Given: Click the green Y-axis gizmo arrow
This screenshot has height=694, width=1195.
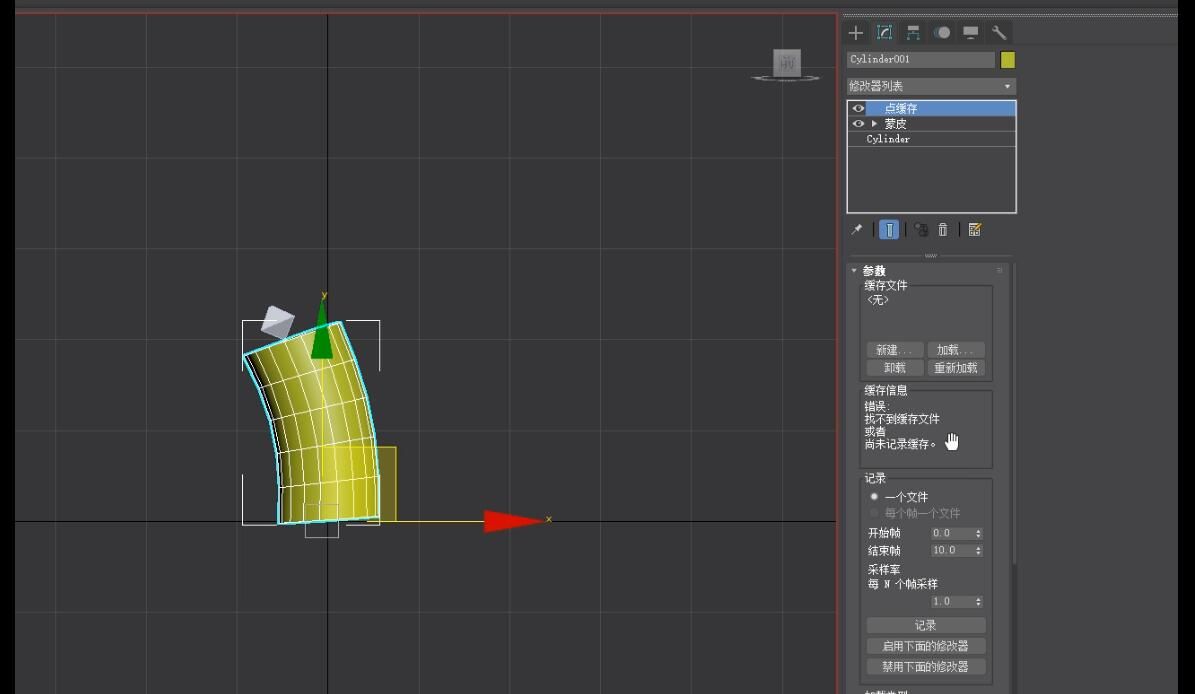Looking at the screenshot, I should coord(322,329).
